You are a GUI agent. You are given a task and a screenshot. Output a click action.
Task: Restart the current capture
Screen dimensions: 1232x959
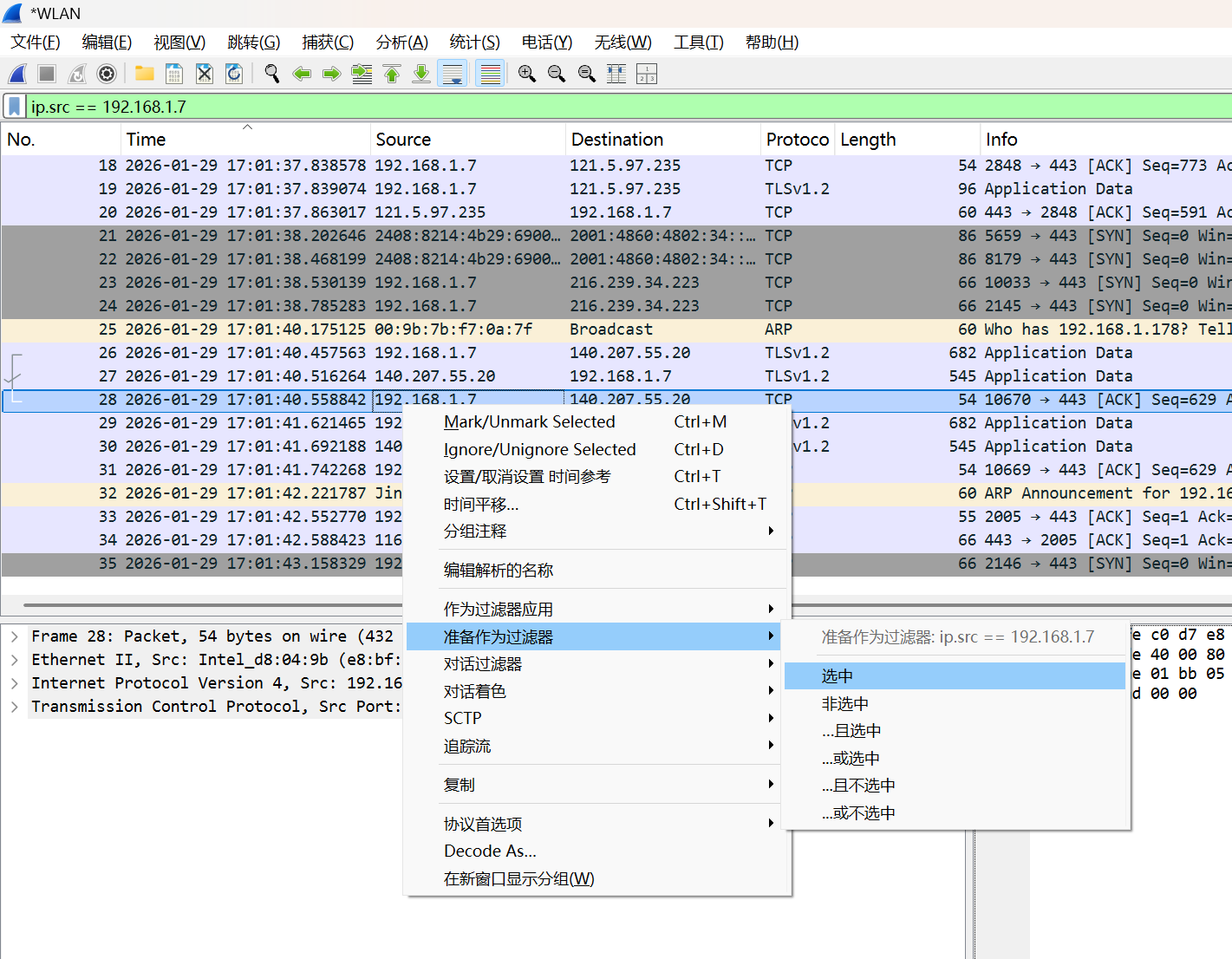tap(77, 74)
